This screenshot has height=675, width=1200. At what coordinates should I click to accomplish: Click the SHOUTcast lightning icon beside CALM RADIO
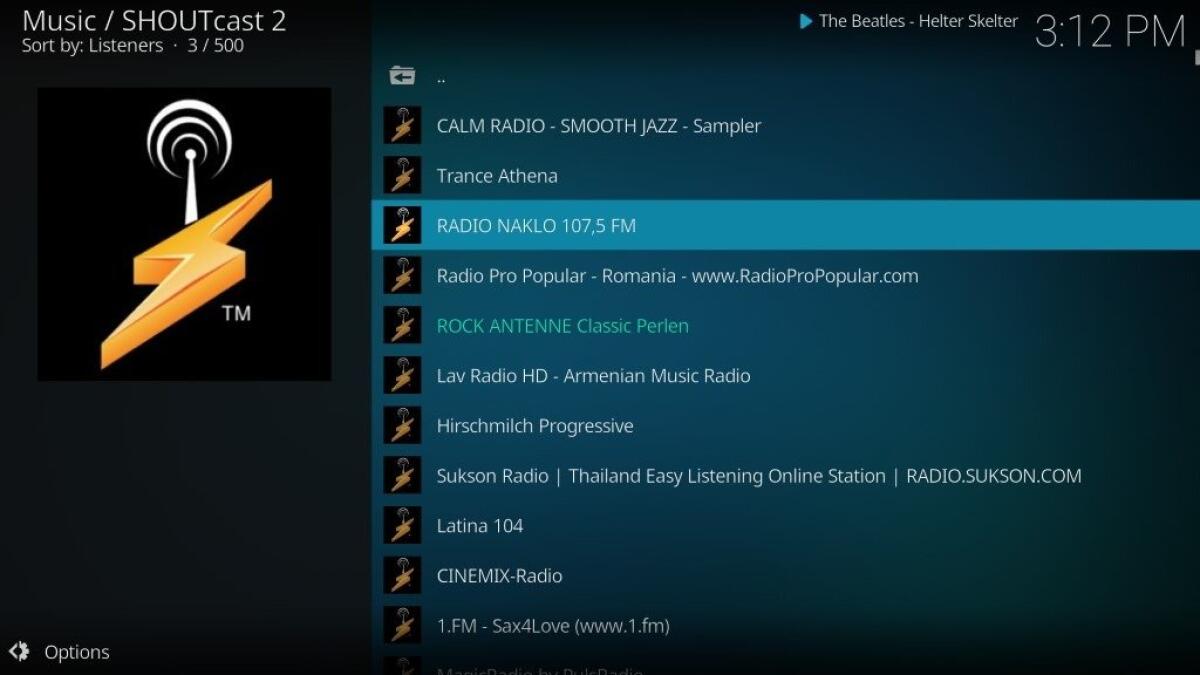402,125
